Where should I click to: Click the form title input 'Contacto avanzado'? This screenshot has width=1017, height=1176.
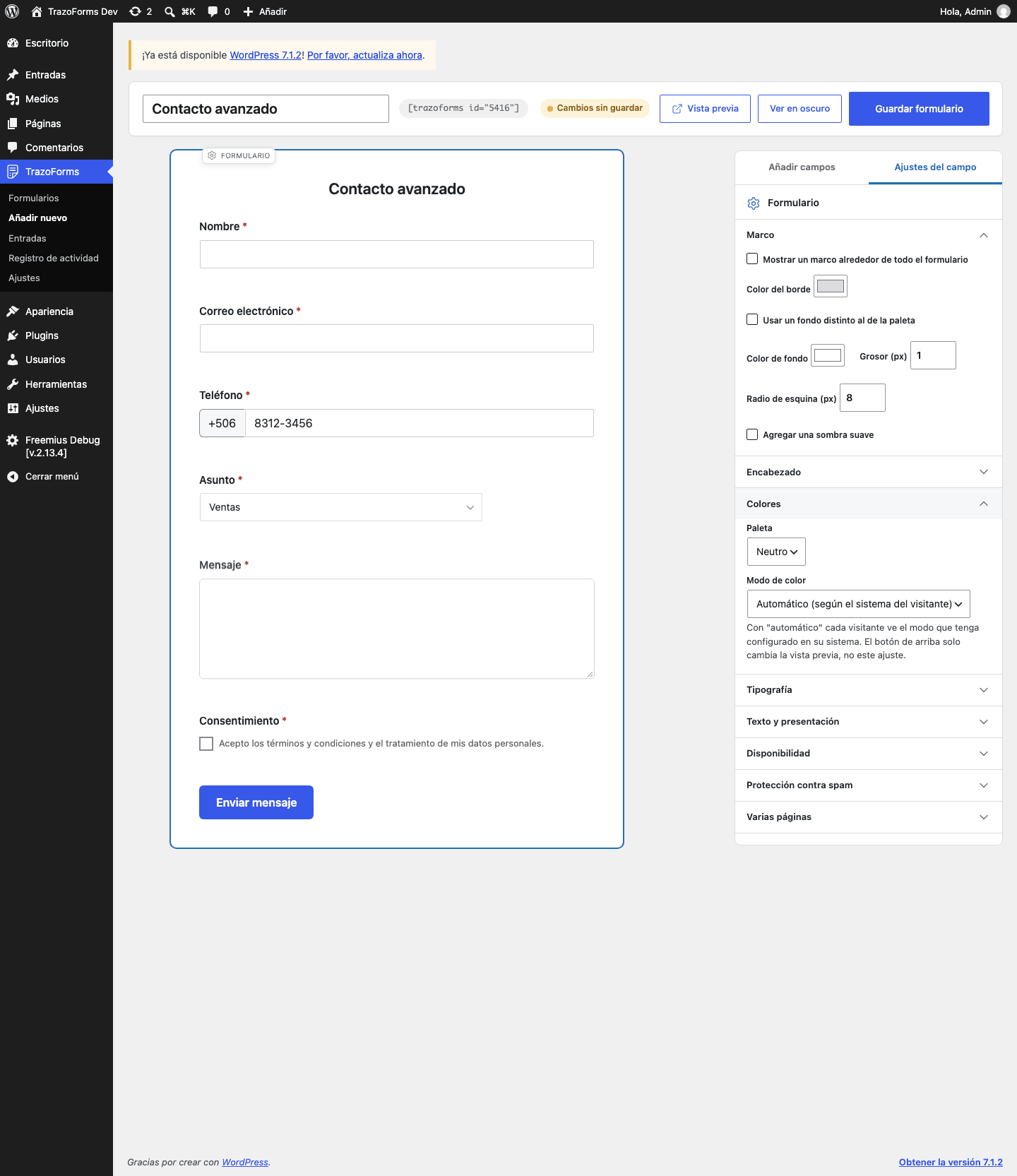click(x=266, y=109)
